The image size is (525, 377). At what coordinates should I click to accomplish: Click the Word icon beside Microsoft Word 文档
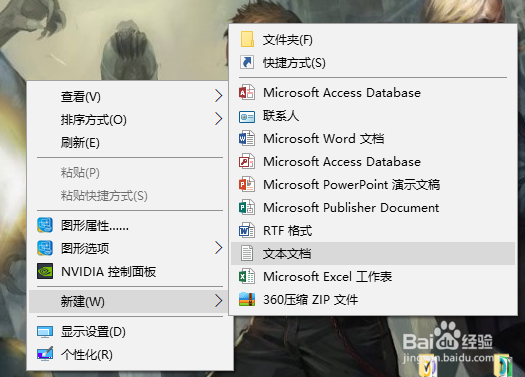pyautogui.click(x=247, y=138)
